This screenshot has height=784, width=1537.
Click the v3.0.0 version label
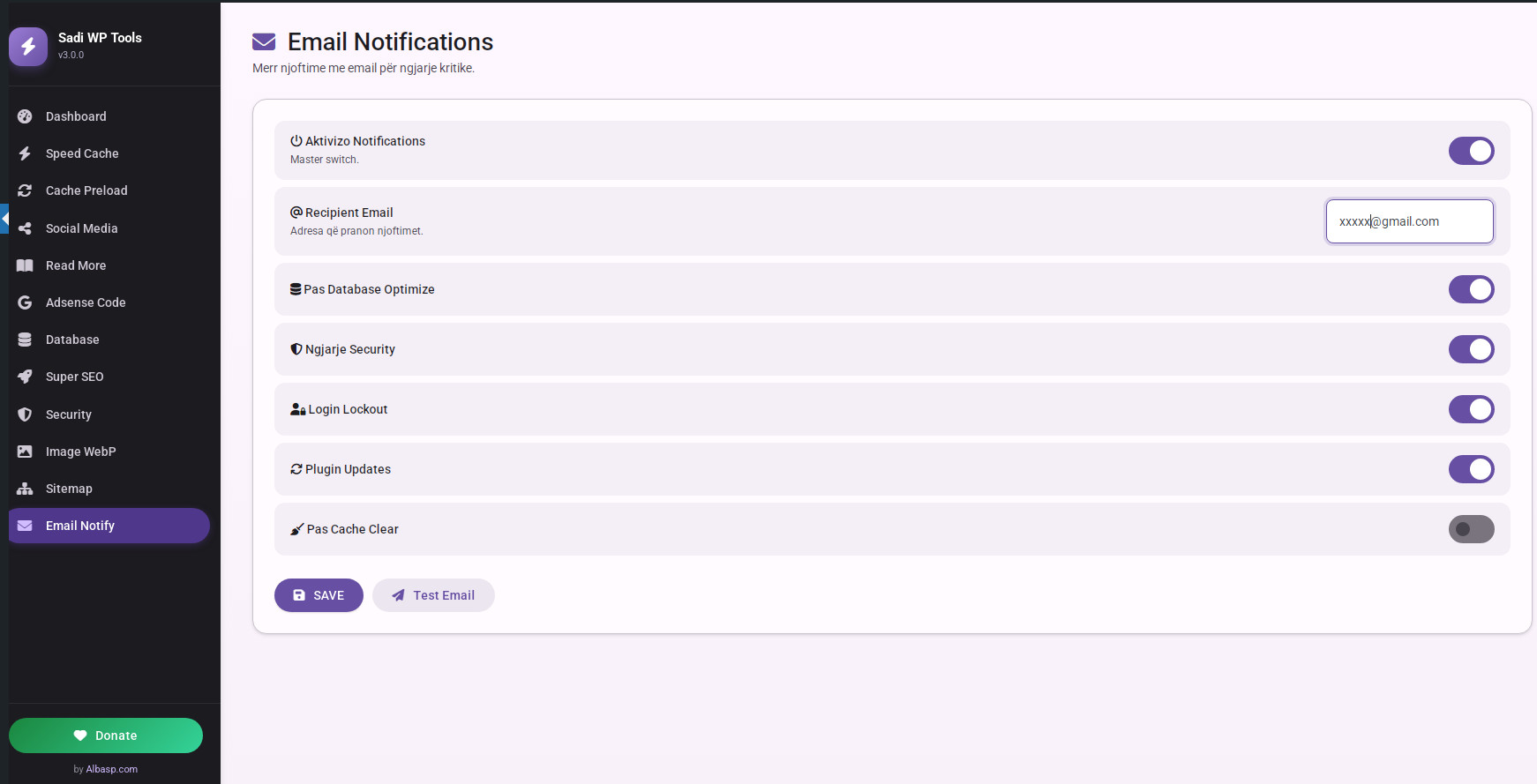(71, 55)
